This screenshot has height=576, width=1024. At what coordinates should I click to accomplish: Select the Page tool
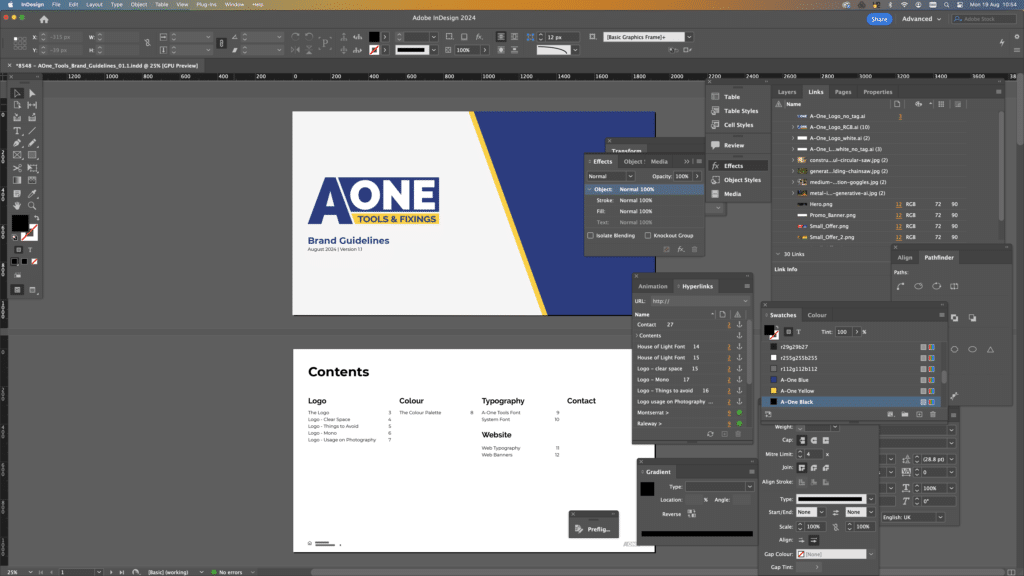tap(17, 105)
